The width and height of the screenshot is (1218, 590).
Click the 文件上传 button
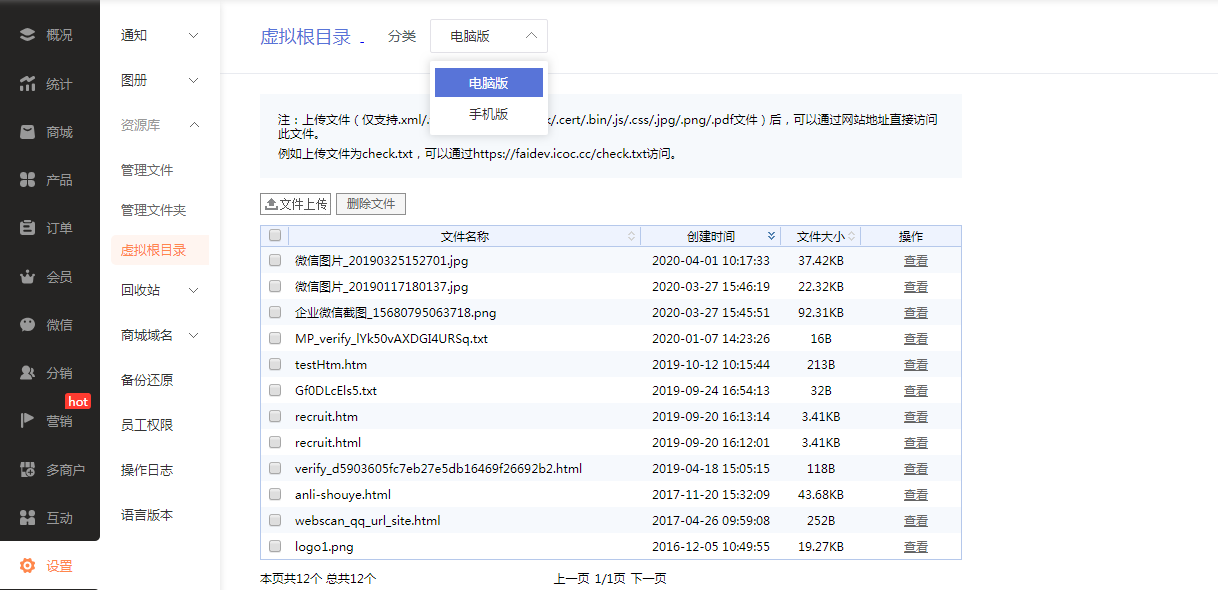point(295,204)
